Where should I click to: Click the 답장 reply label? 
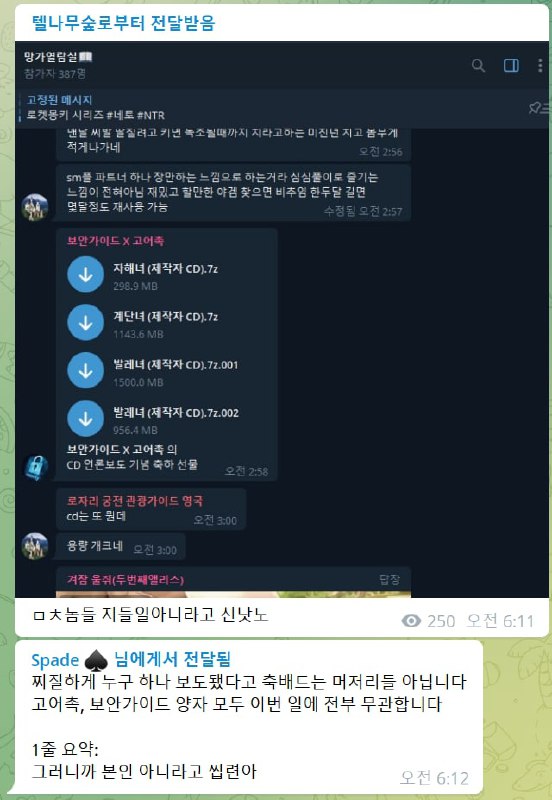(x=389, y=580)
